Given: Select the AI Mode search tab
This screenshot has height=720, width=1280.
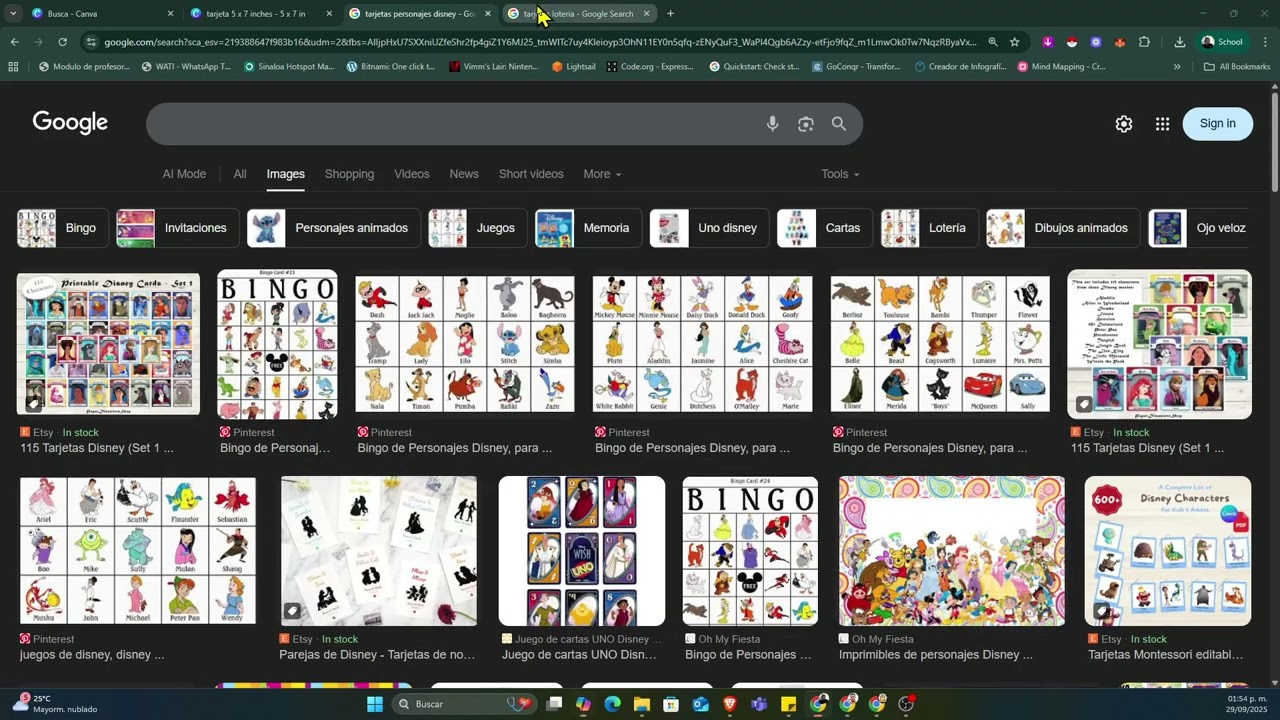Looking at the screenshot, I should tap(184, 174).
